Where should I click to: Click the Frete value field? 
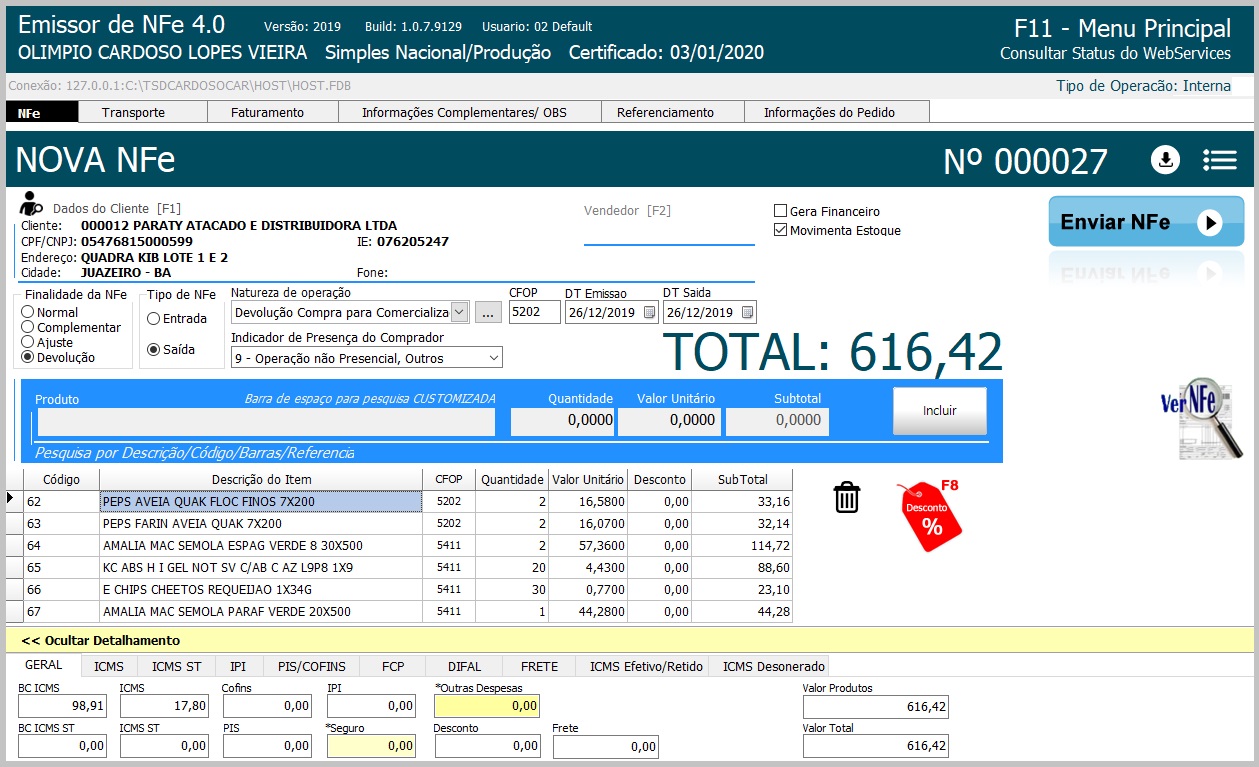606,746
